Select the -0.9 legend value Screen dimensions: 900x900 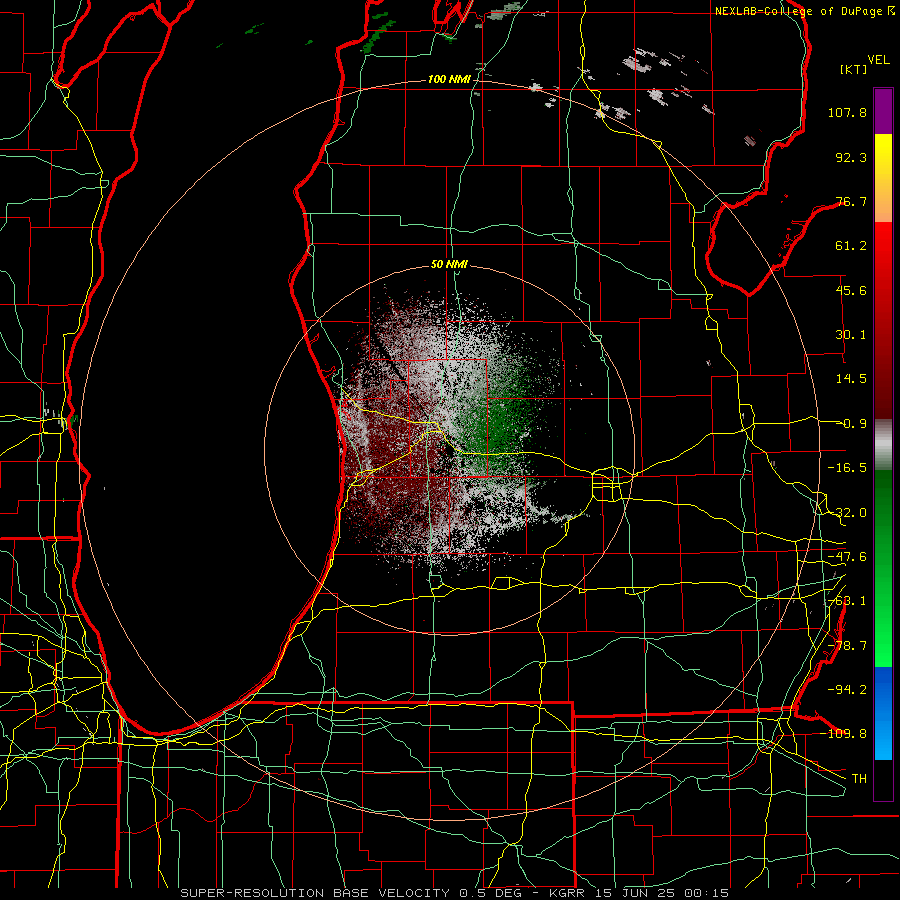tap(852, 424)
